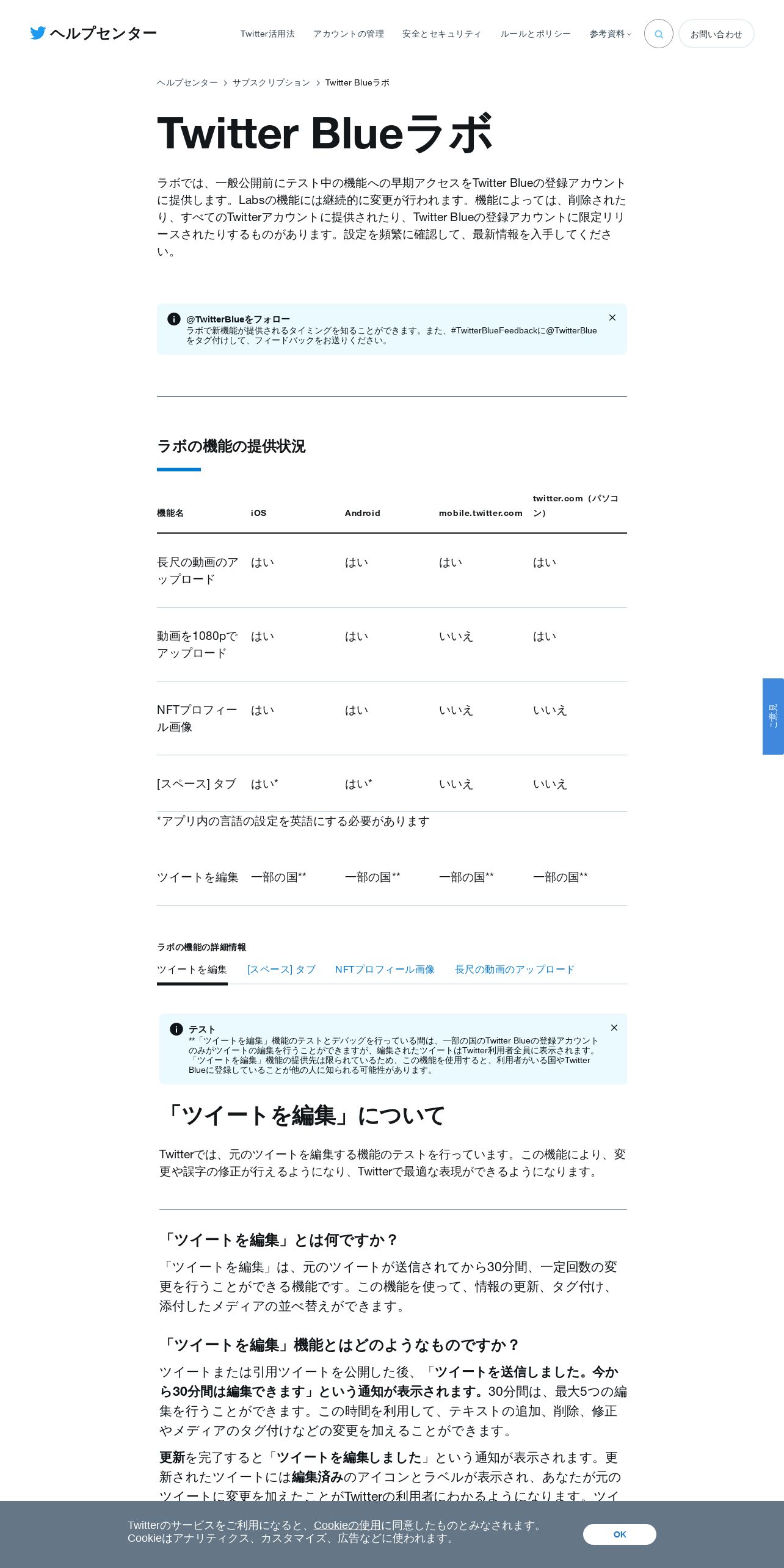Select the ツイートを編集 tab
The height and width of the screenshot is (1568, 784).
pos(192,969)
